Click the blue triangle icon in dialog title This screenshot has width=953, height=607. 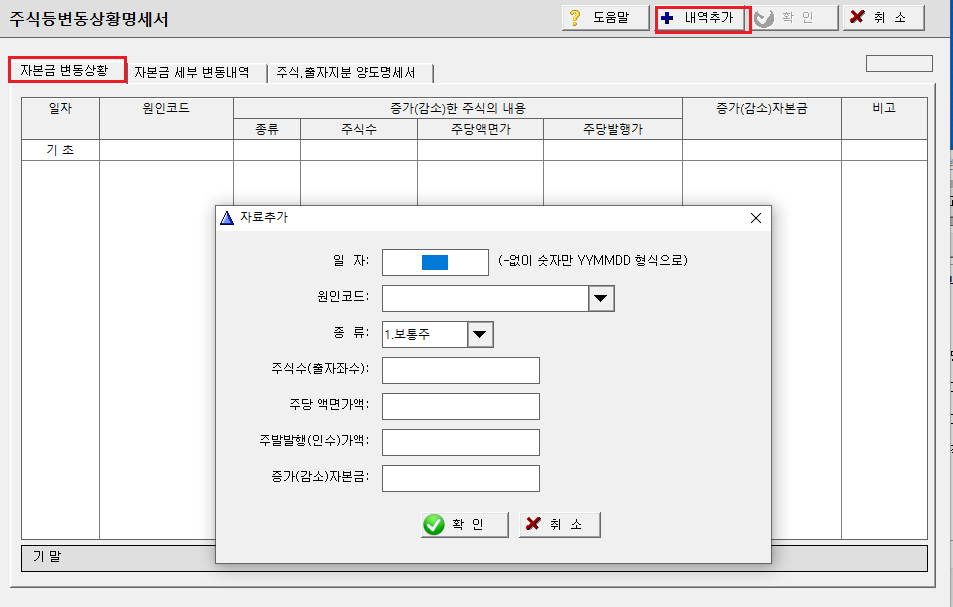tap(228, 217)
